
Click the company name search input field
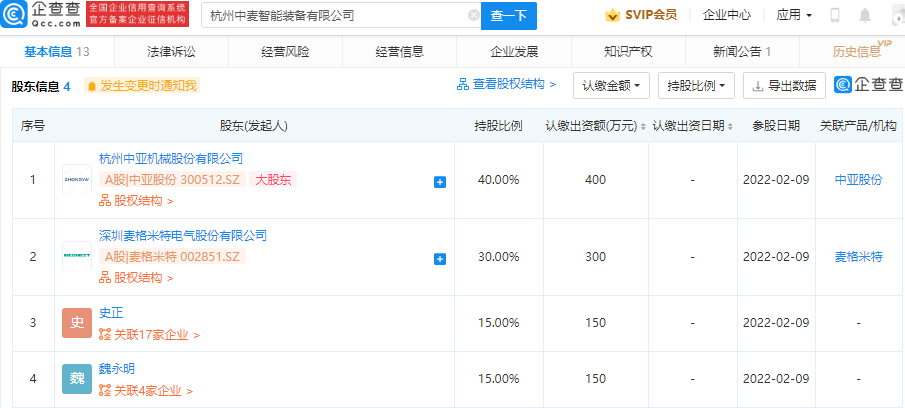[x=335, y=16]
